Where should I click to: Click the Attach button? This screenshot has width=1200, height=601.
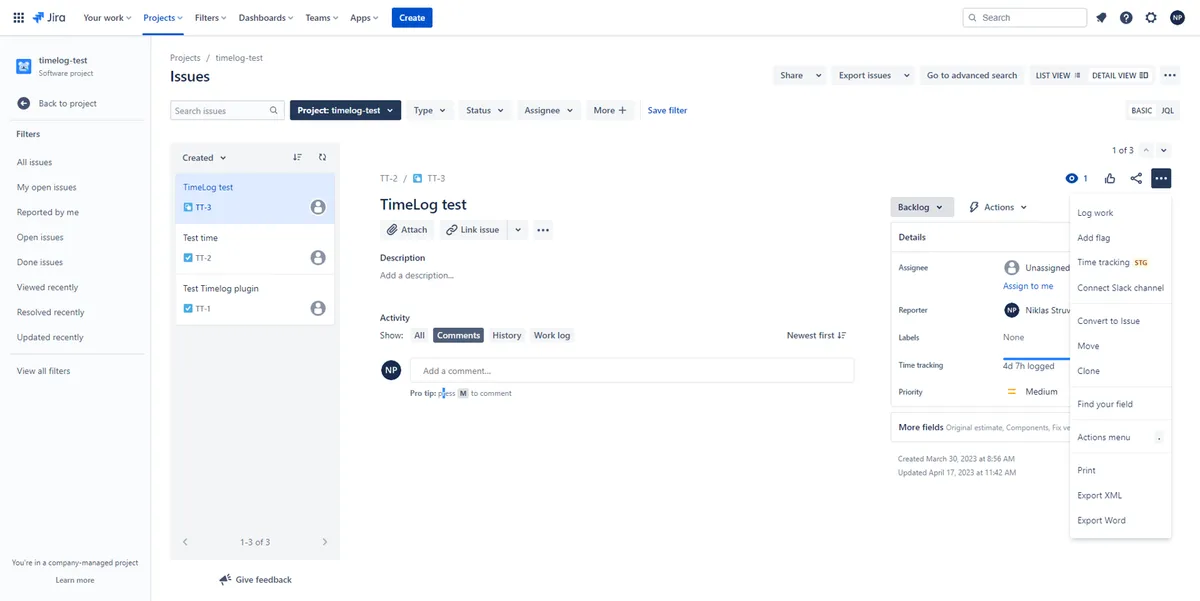coord(407,230)
